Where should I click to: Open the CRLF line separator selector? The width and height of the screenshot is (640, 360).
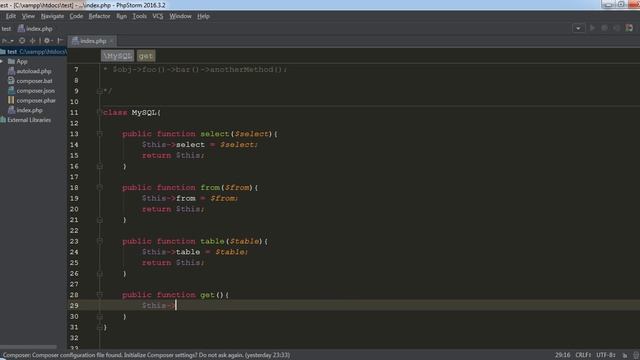[583, 355]
